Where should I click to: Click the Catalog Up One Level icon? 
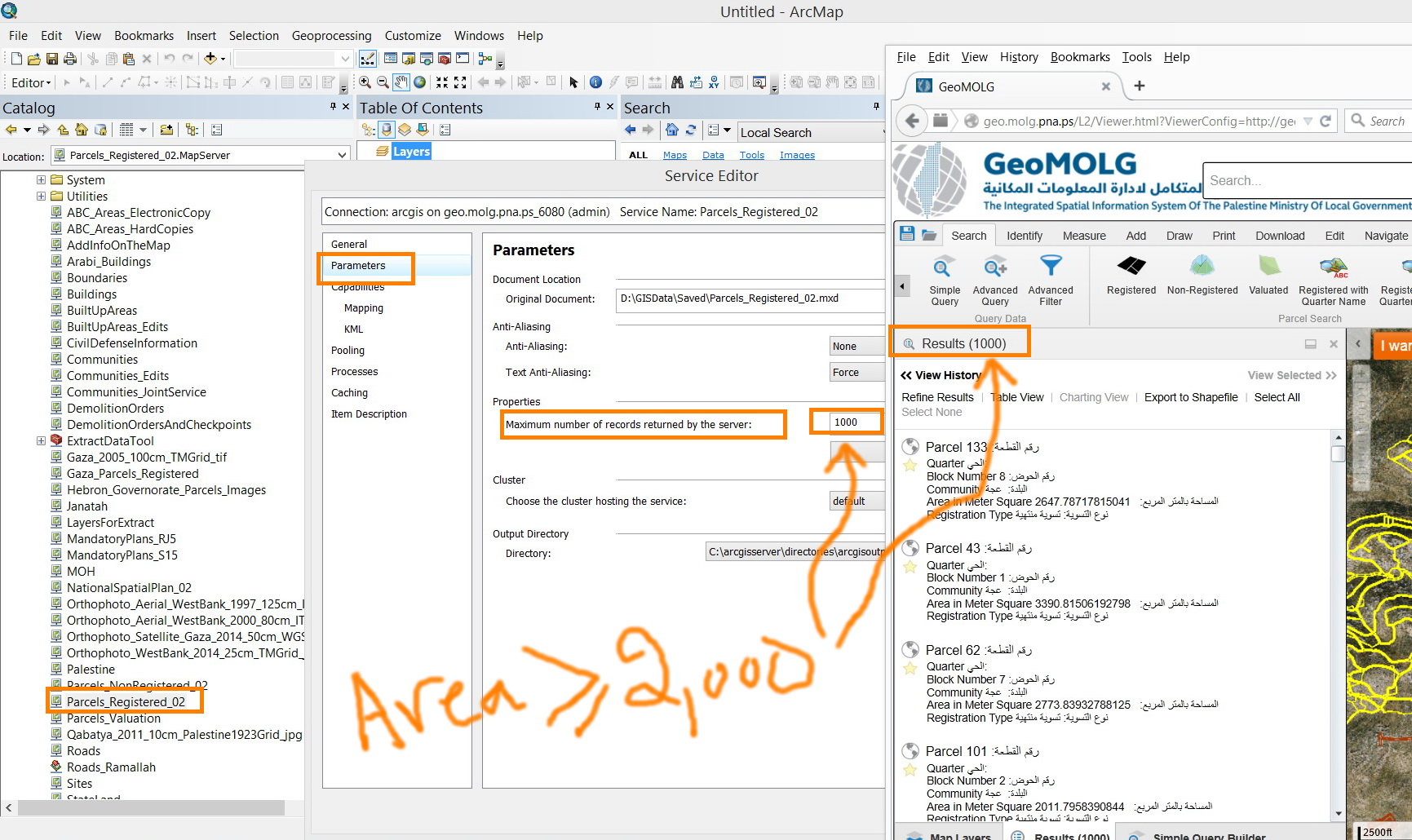(x=63, y=130)
